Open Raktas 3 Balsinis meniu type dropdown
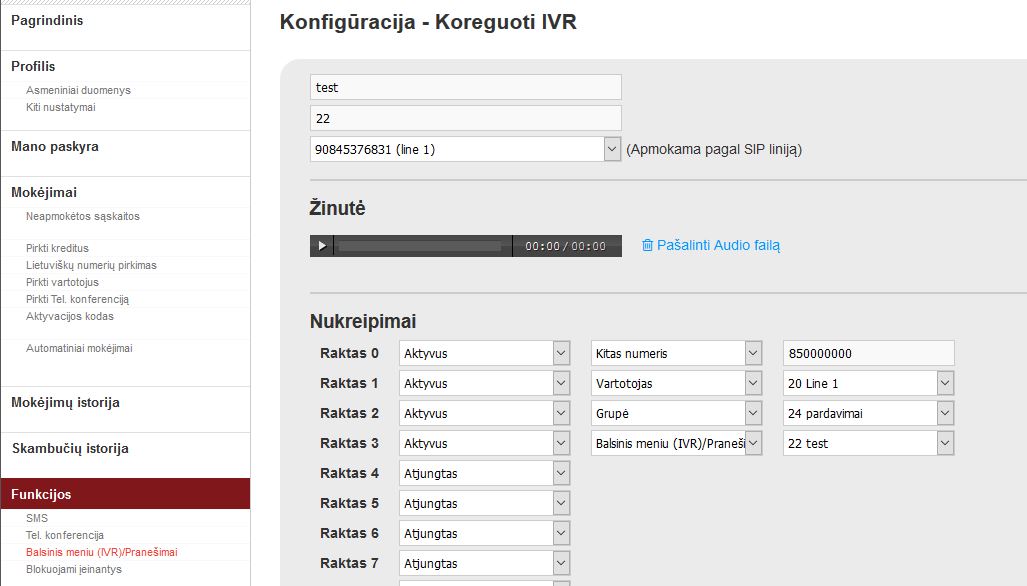This screenshot has height=586, width=1027. pos(676,444)
